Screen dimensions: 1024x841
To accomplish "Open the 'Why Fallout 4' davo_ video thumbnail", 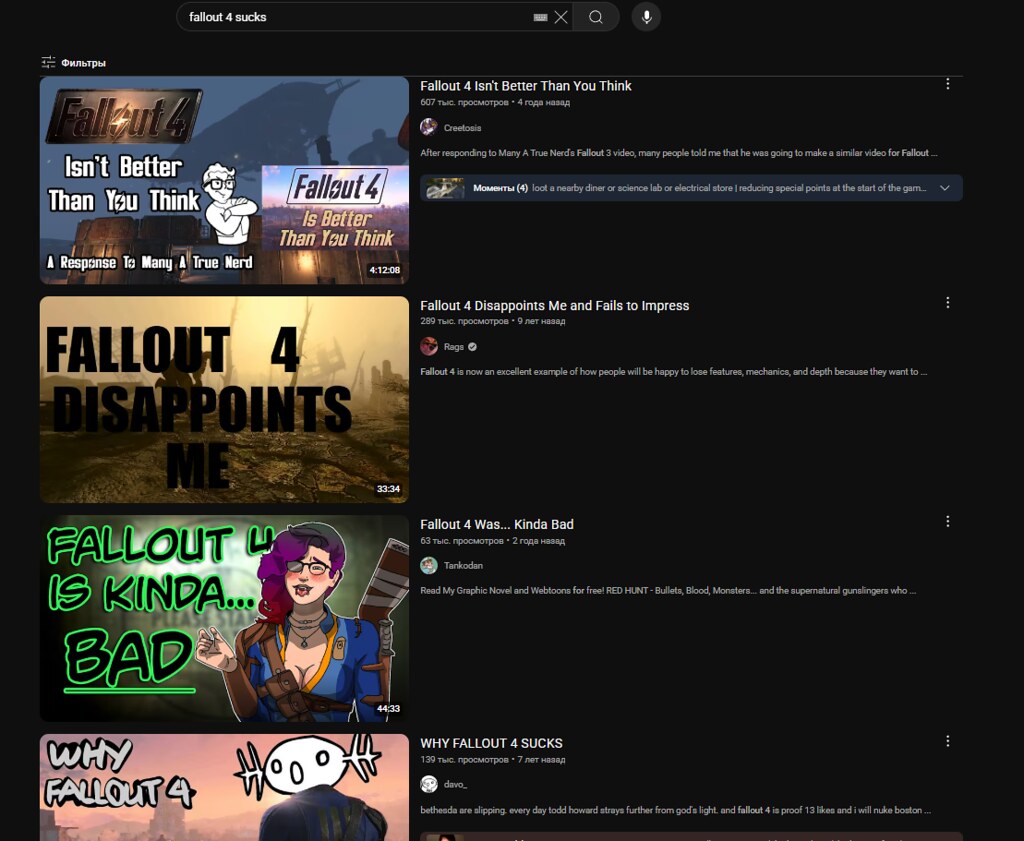I will (224, 787).
